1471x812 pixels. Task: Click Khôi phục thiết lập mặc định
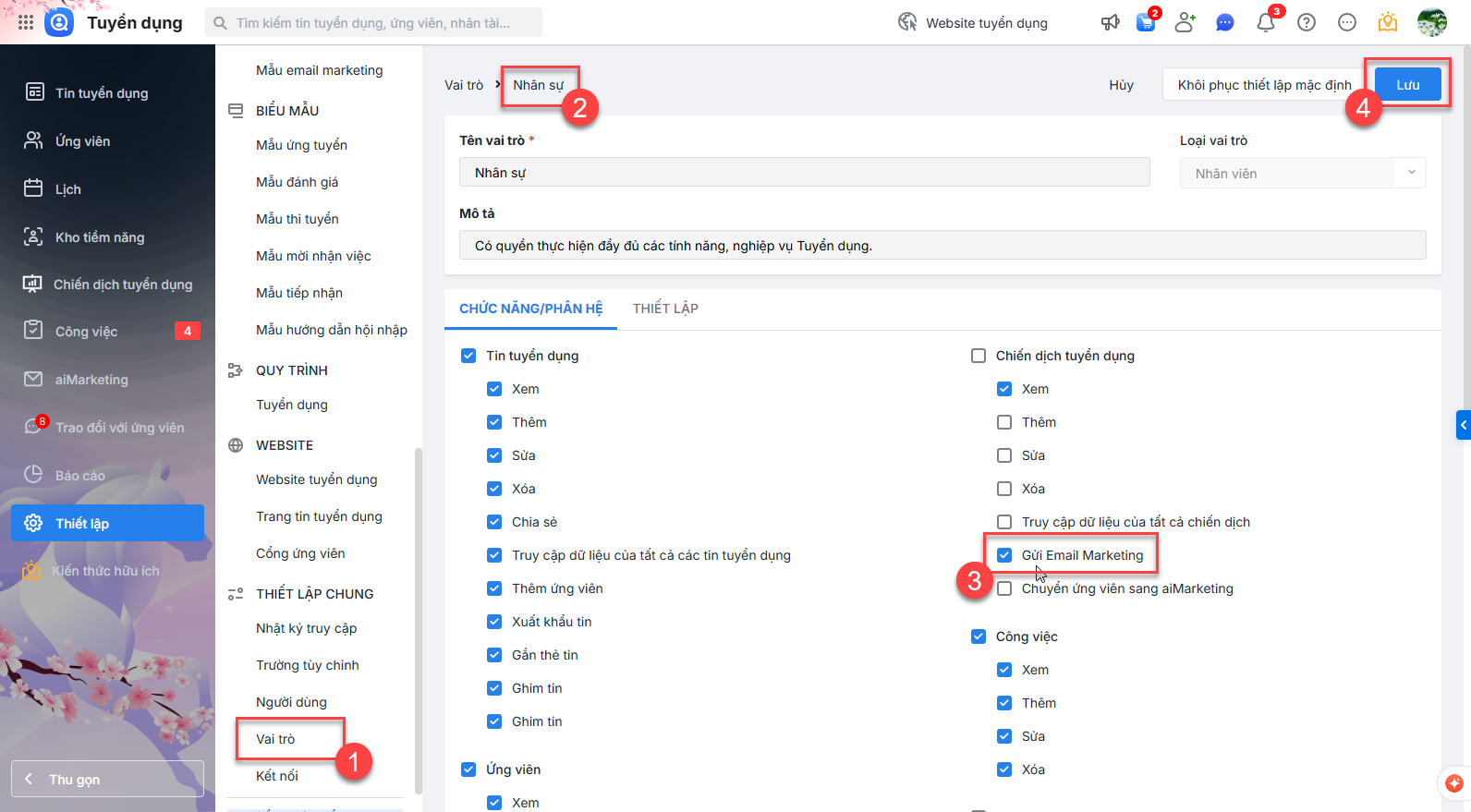click(1263, 85)
